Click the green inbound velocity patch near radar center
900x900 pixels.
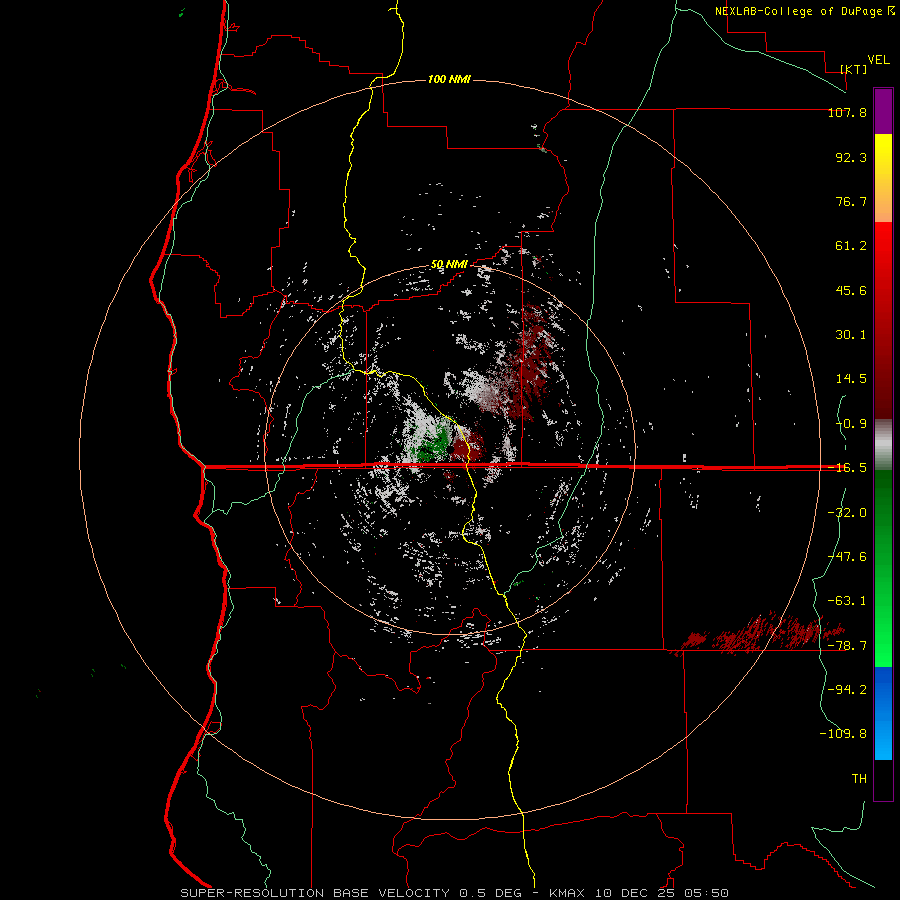pos(432,444)
